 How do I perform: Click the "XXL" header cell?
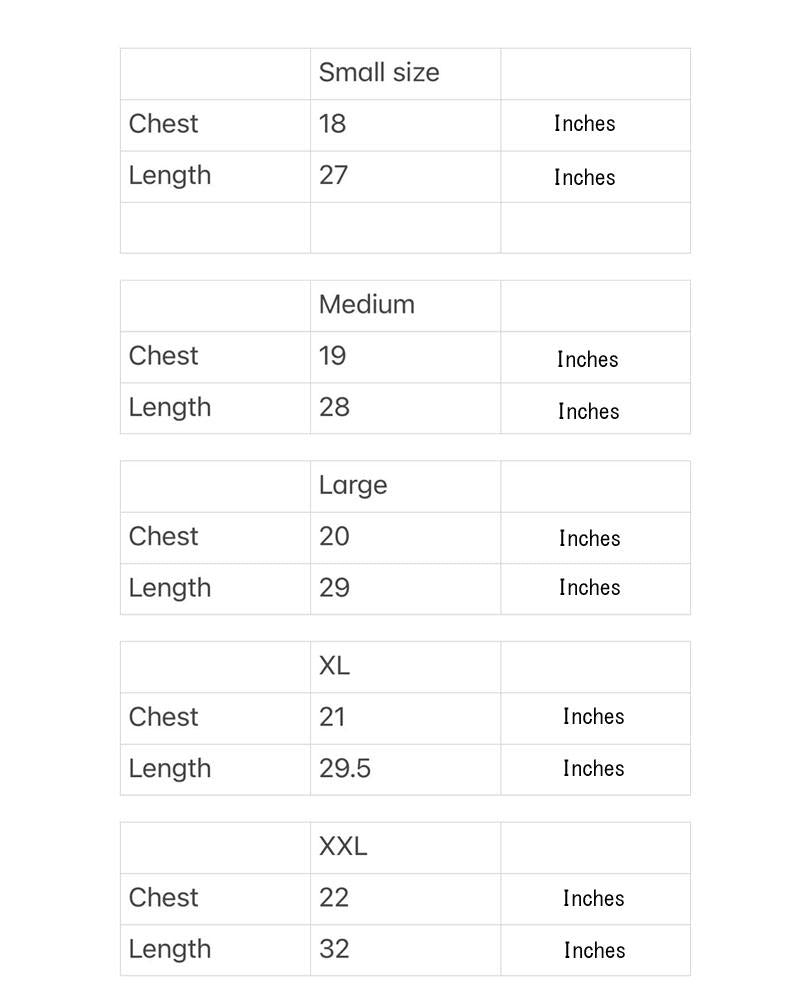coord(343,847)
